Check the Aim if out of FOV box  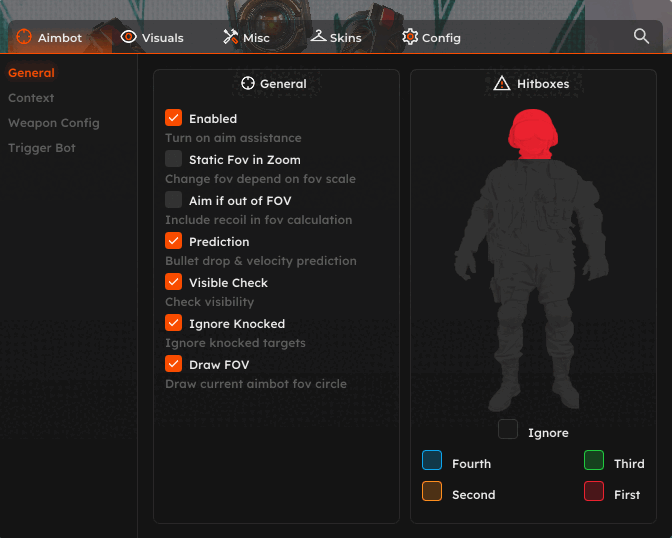pyautogui.click(x=174, y=200)
